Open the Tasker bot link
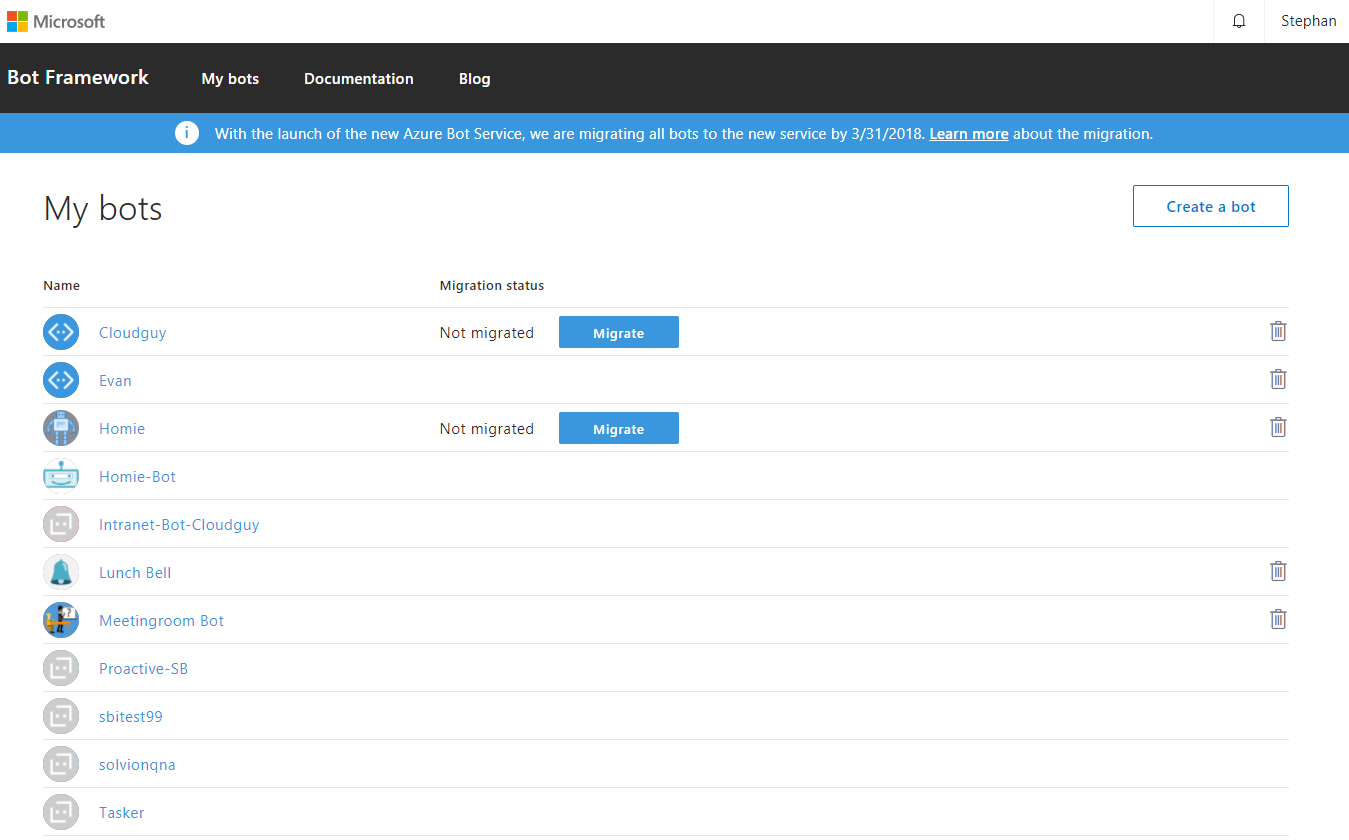The image size is (1349, 840). [121, 813]
